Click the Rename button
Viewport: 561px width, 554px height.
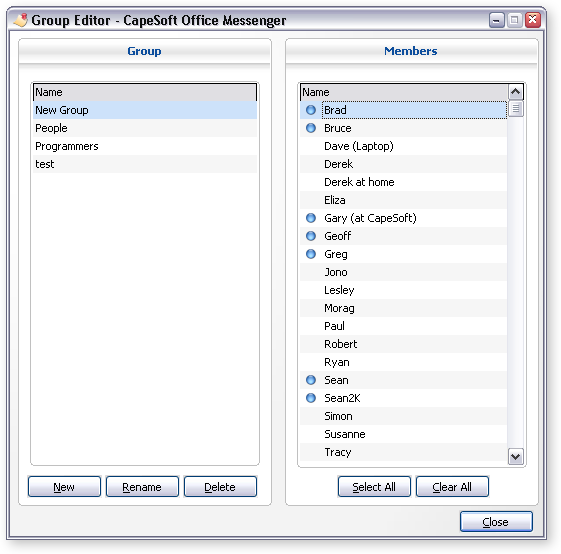142,487
